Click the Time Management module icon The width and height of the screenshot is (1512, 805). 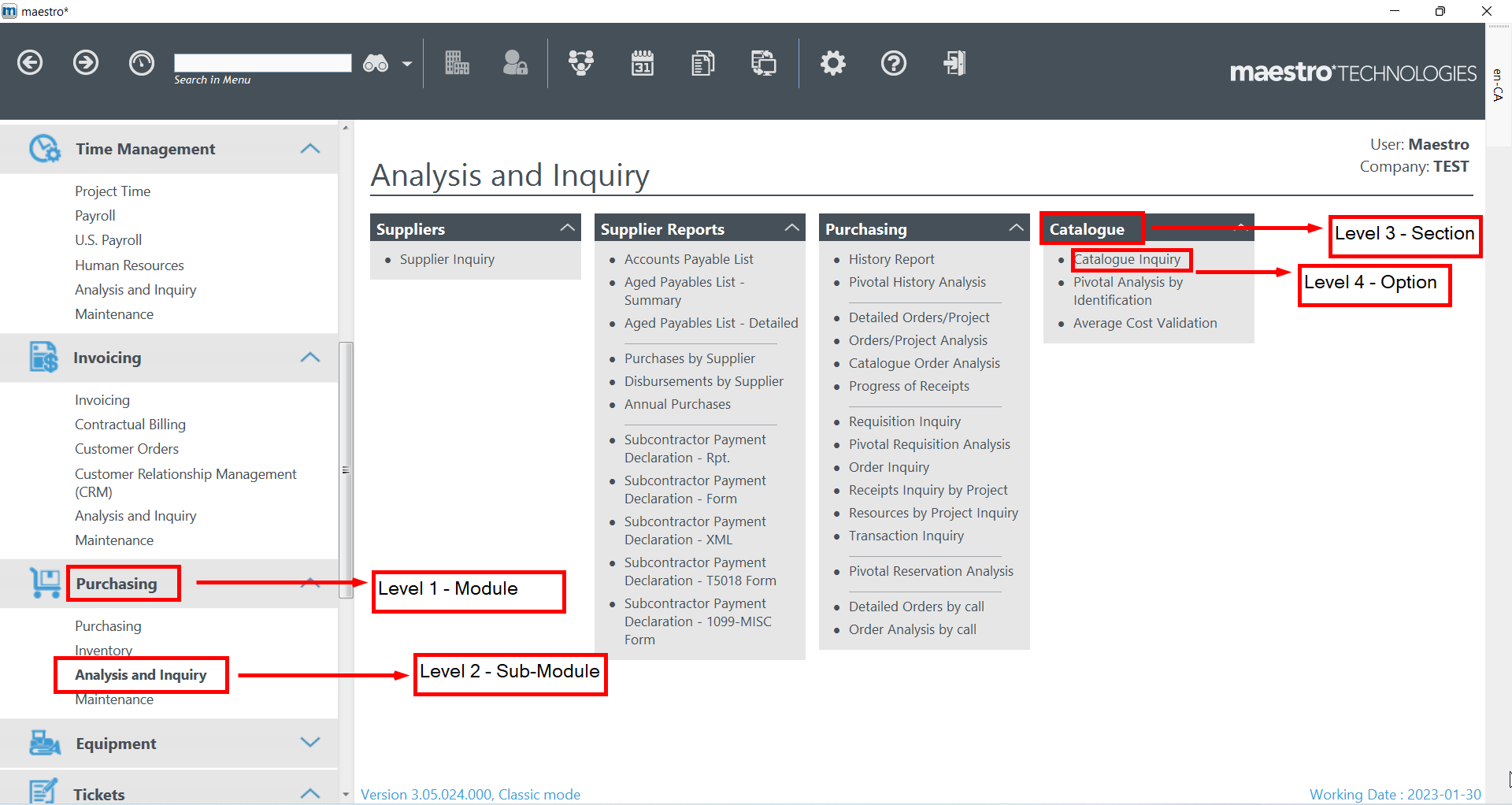point(44,148)
